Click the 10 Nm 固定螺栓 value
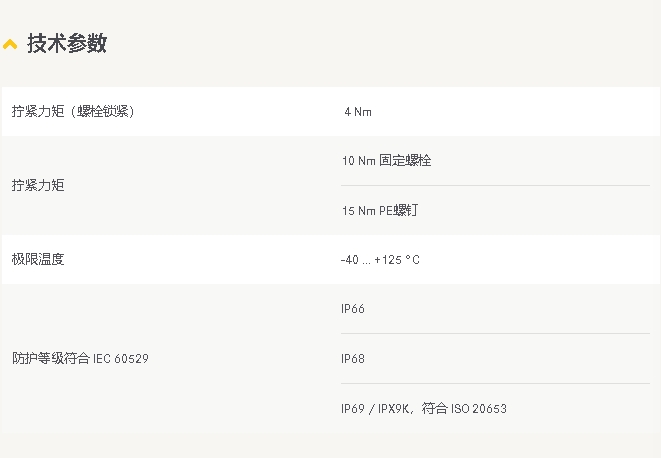This screenshot has height=458, width=661. click(387, 161)
